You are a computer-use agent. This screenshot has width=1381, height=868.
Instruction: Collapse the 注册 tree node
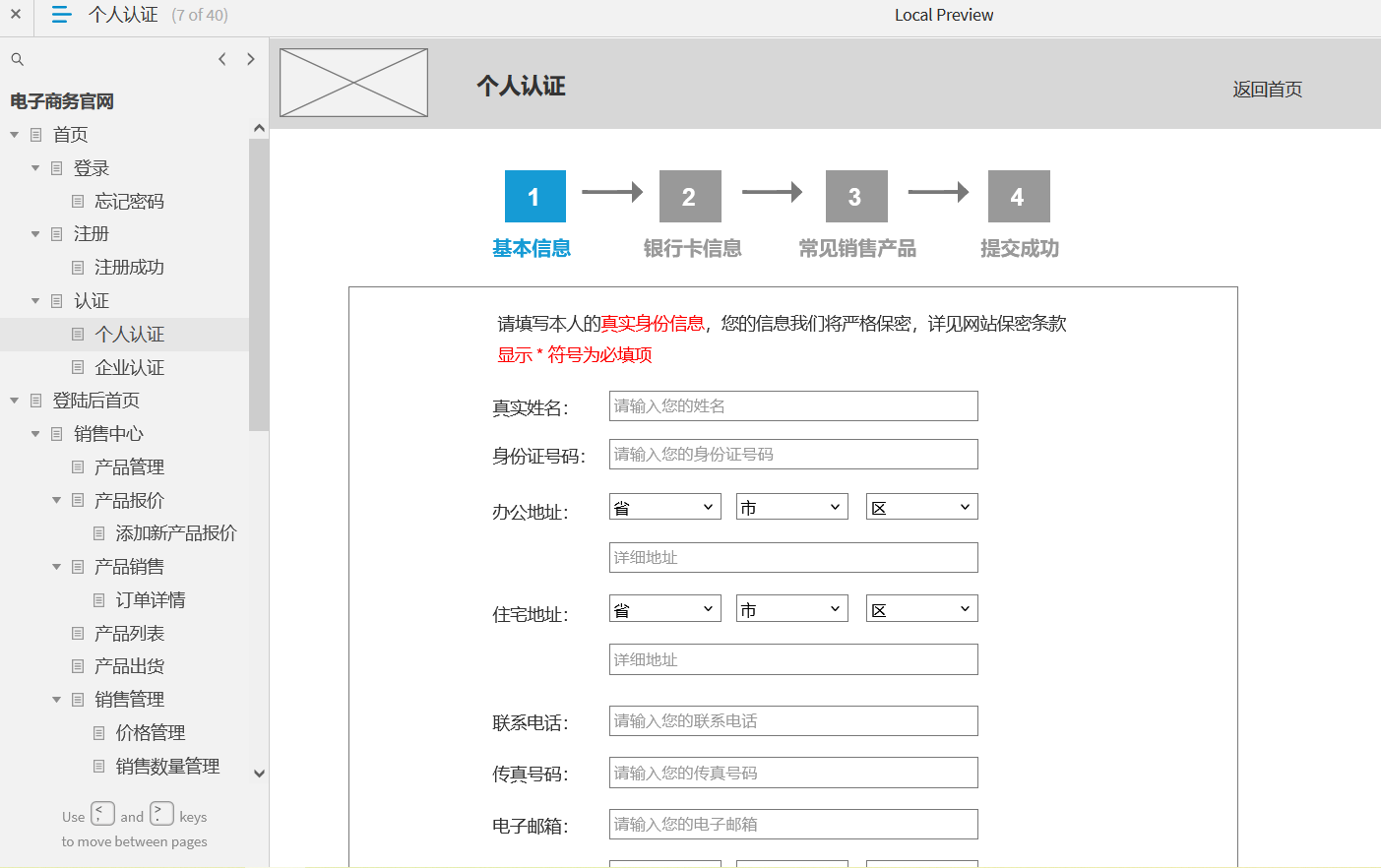[35, 234]
